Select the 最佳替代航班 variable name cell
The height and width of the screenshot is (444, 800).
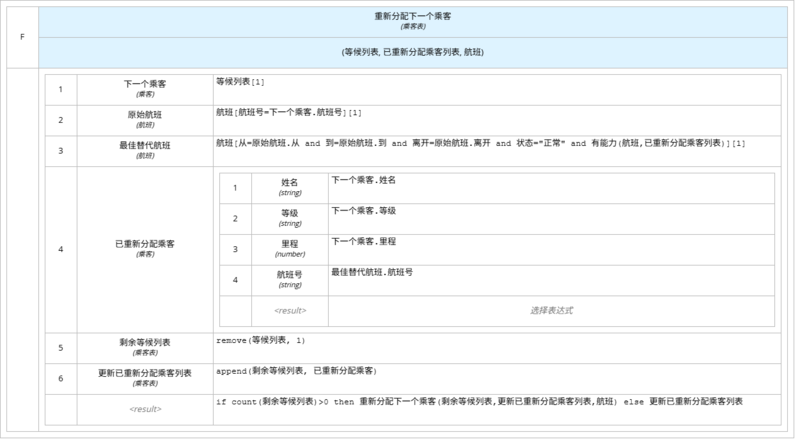(145, 150)
